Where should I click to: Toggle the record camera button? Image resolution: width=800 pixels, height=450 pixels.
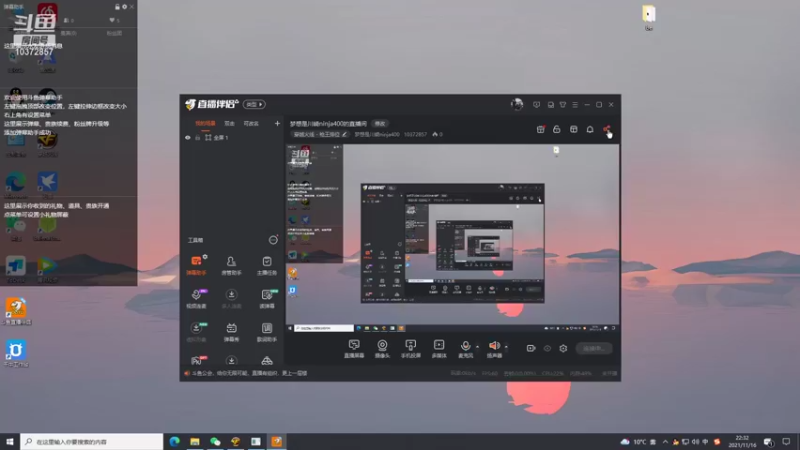531,348
